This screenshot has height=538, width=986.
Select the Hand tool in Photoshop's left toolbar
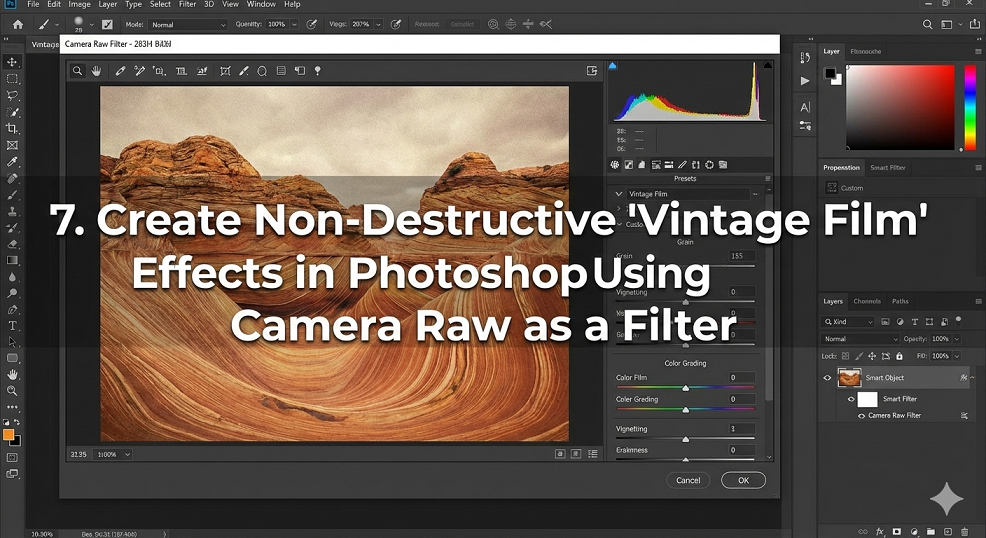tap(12, 374)
